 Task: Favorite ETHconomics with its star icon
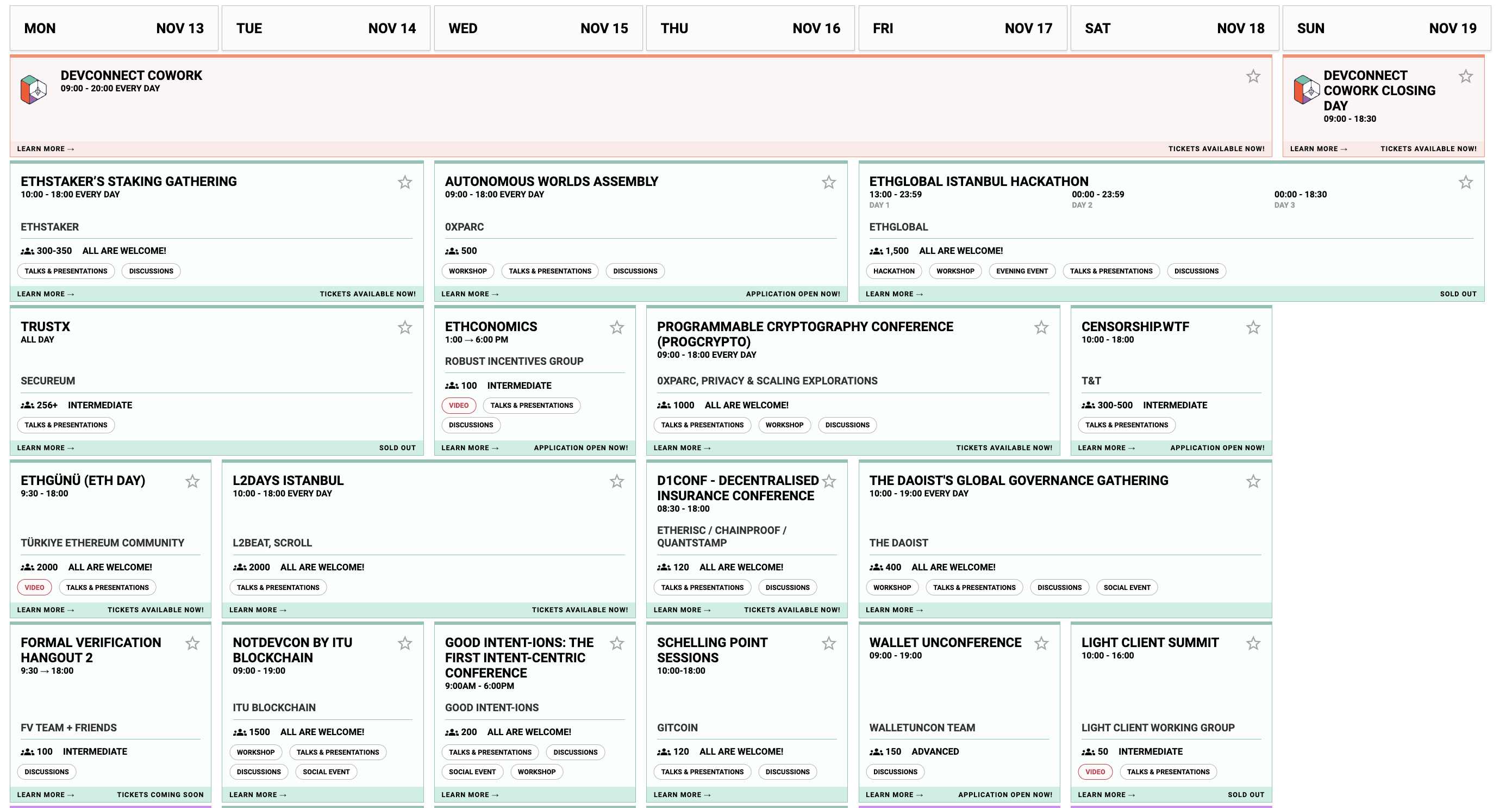tap(616, 328)
